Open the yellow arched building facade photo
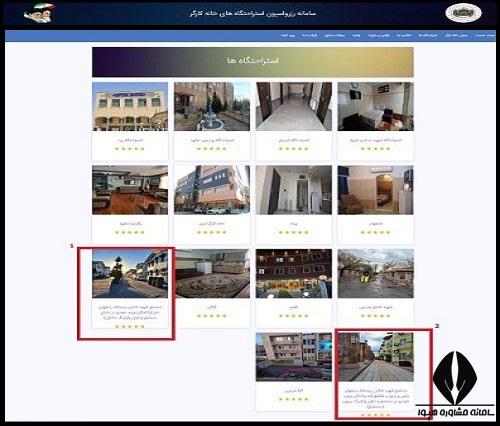Image resolution: width=500 pixels, height=426 pixels. click(130, 106)
